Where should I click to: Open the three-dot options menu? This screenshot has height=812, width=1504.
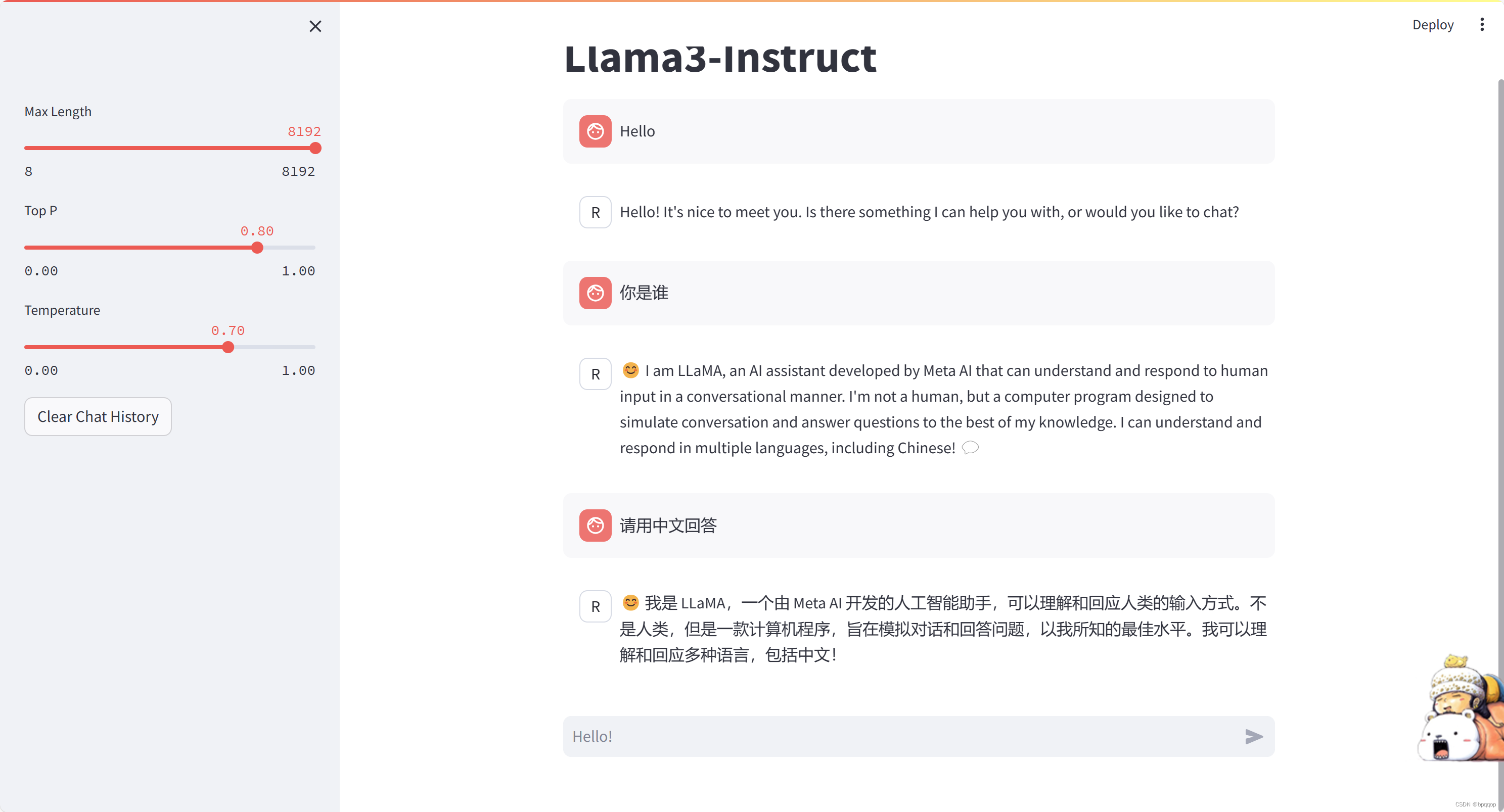coord(1482,24)
